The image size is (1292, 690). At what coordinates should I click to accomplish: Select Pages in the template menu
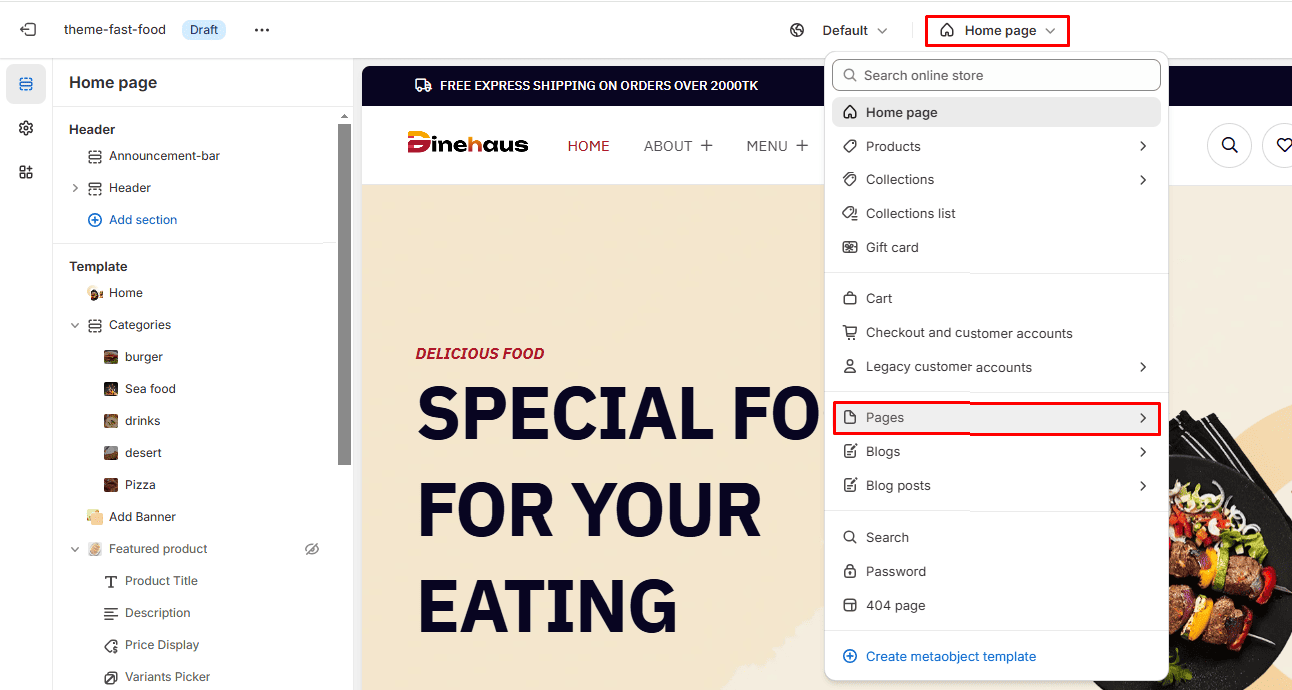[x=996, y=418]
